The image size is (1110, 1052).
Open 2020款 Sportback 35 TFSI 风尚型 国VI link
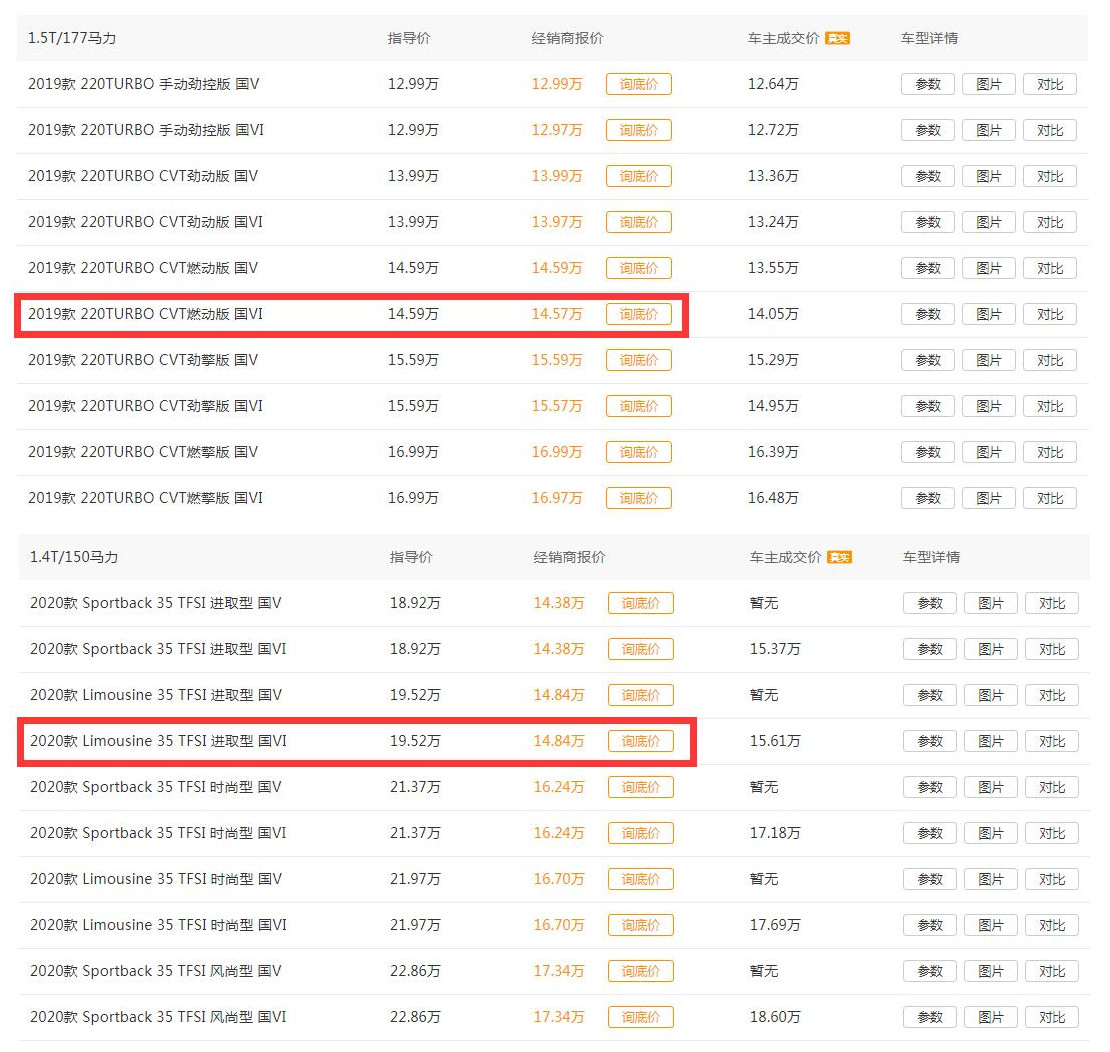pos(159,1017)
